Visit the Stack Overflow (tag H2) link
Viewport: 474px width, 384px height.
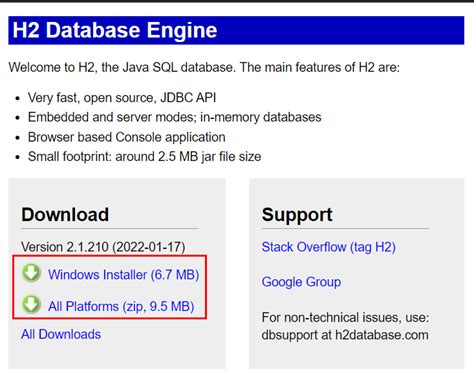tap(329, 247)
